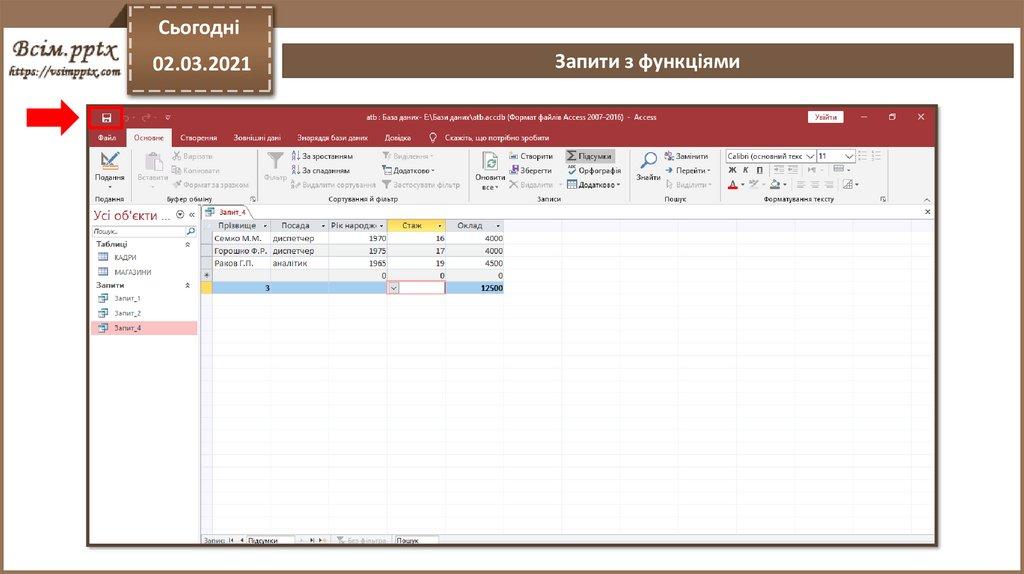Open the font size 11 dropdown
Screen dimensions: 1024x574
(x=849, y=156)
